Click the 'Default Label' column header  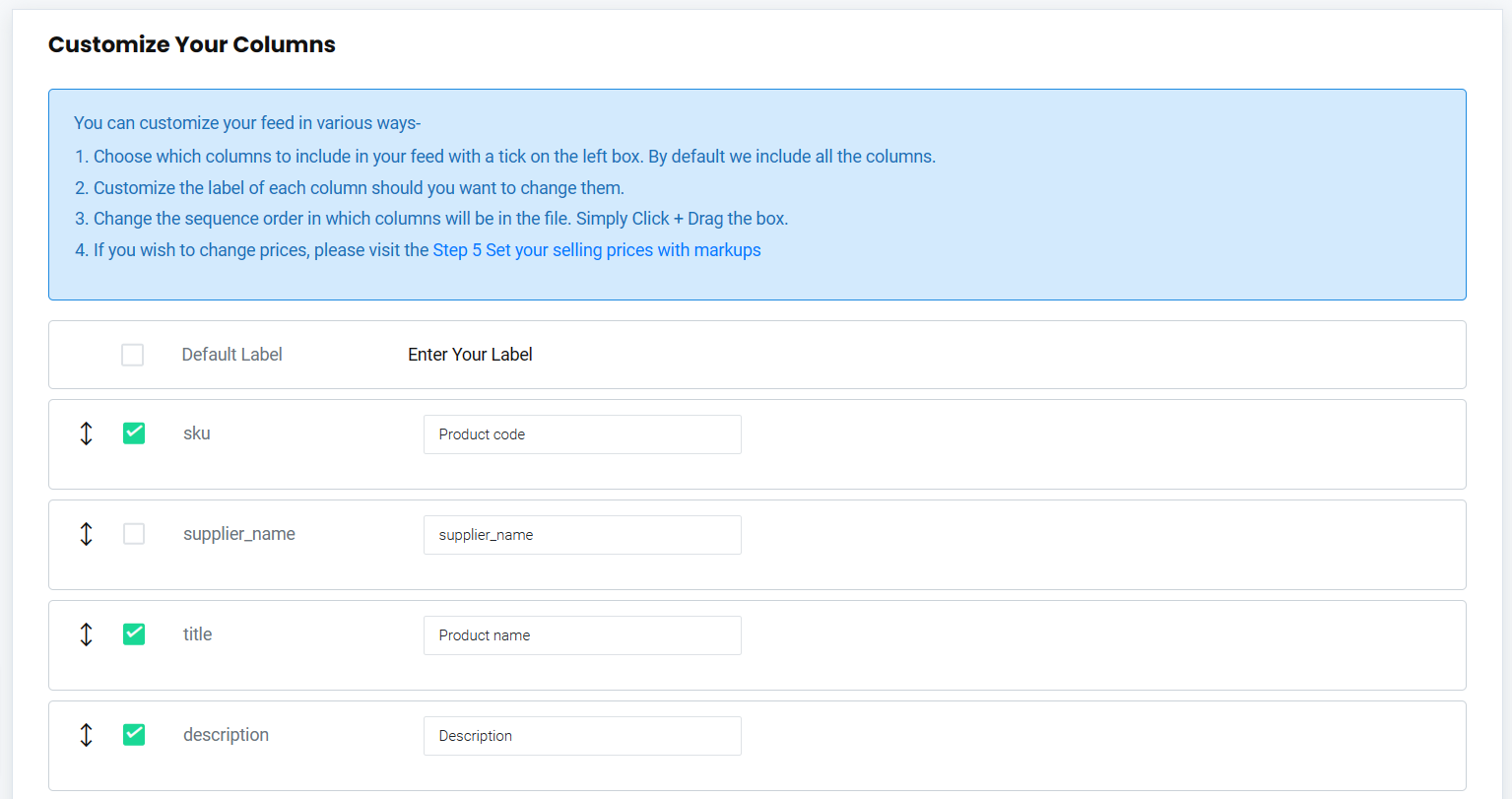pyautogui.click(x=231, y=355)
